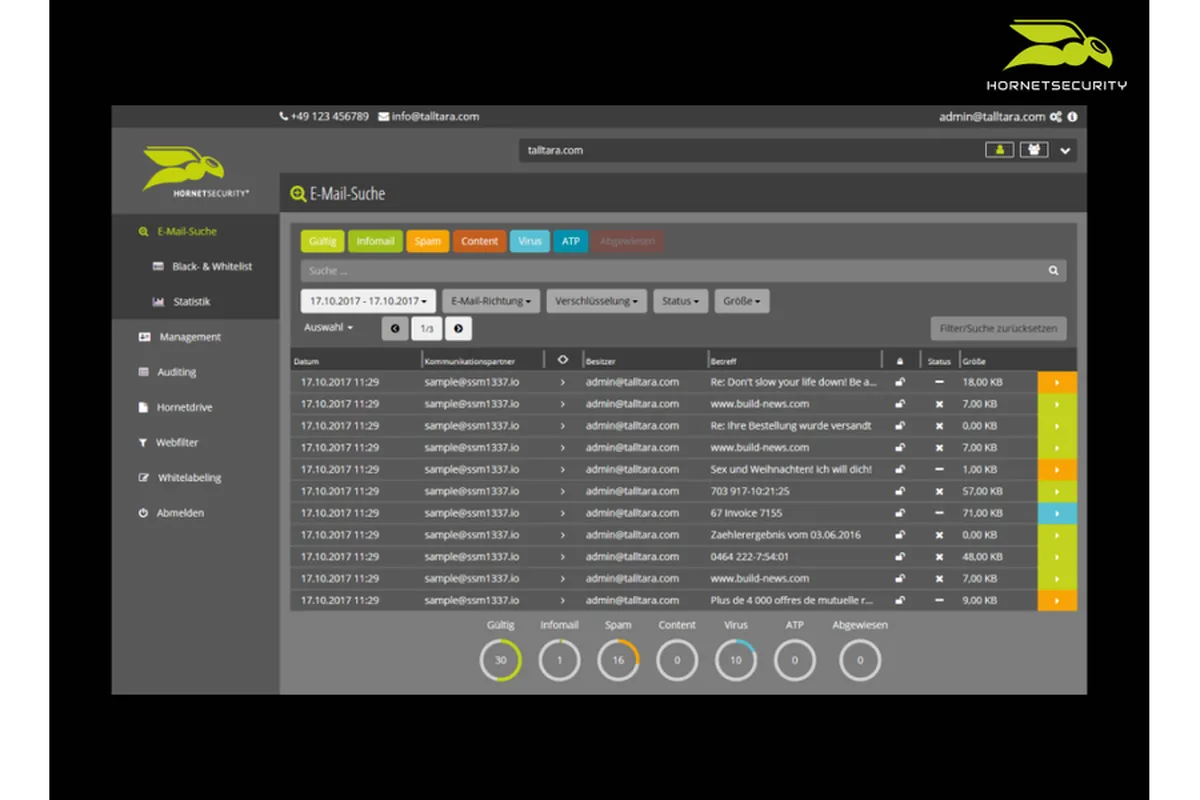The height and width of the screenshot is (800, 1200).
Task: Select Abmelden to log out
Action: tap(180, 513)
